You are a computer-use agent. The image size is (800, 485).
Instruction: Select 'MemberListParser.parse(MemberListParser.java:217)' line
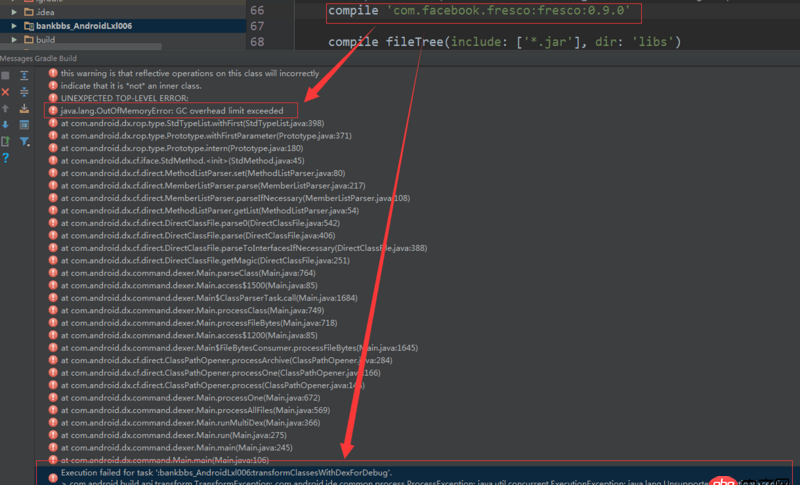coord(213,186)
